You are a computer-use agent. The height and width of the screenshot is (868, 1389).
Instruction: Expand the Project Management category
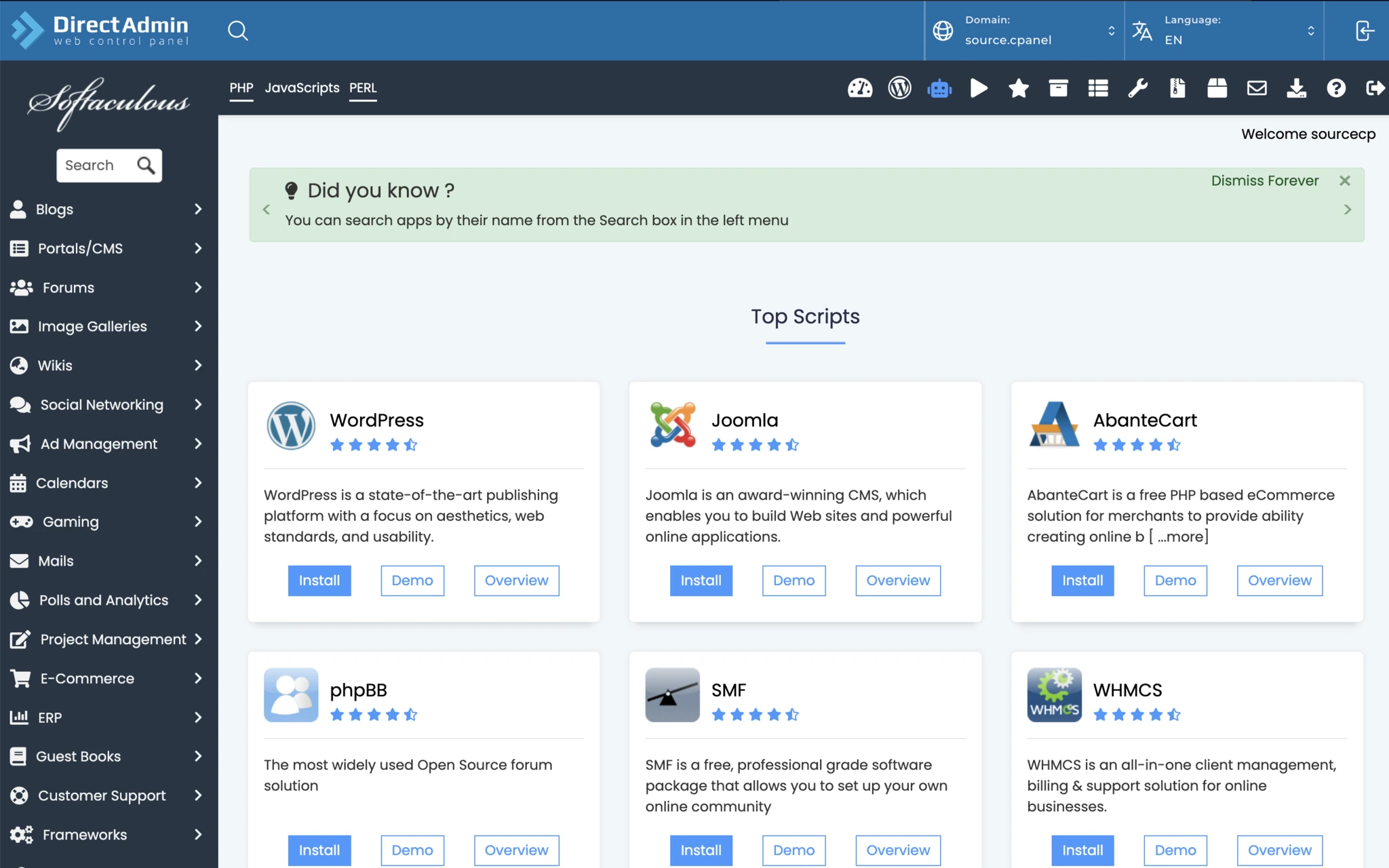click(109, 639)
